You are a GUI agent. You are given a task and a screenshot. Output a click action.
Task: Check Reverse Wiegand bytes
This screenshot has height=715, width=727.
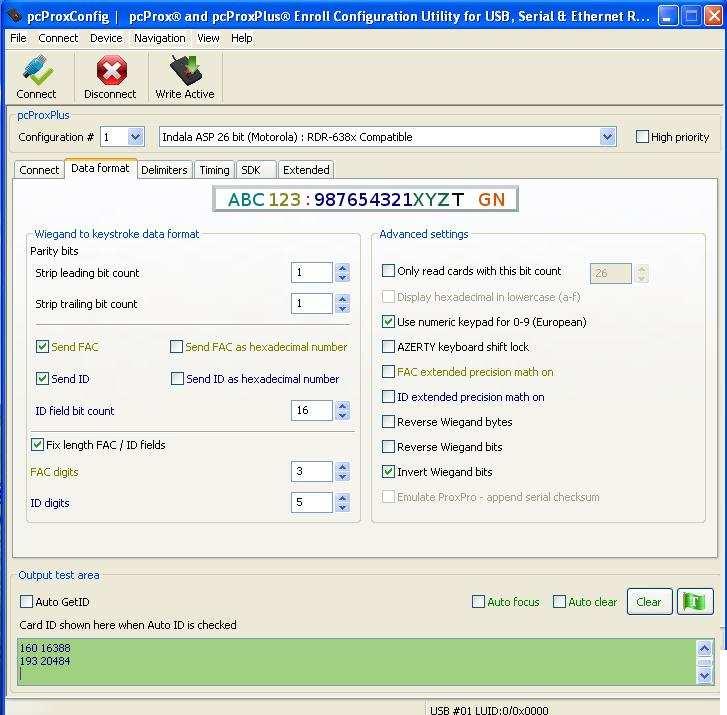tap(388, 421)
